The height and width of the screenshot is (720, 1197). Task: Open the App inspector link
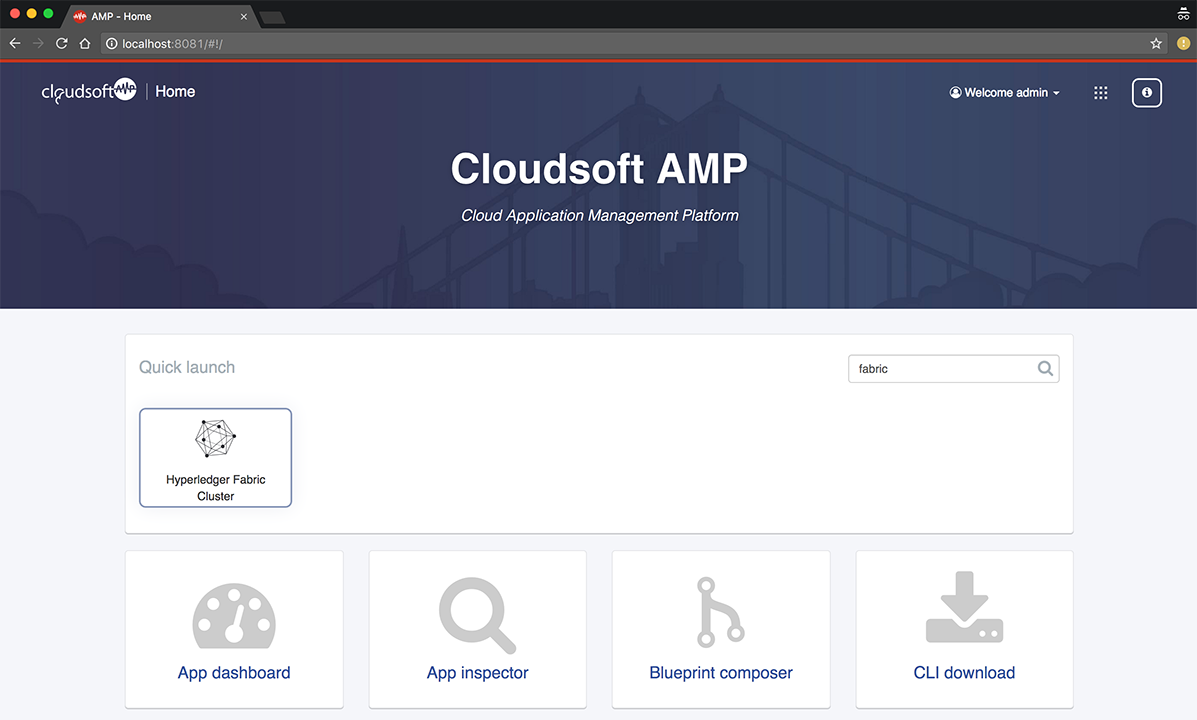(477, 673)
